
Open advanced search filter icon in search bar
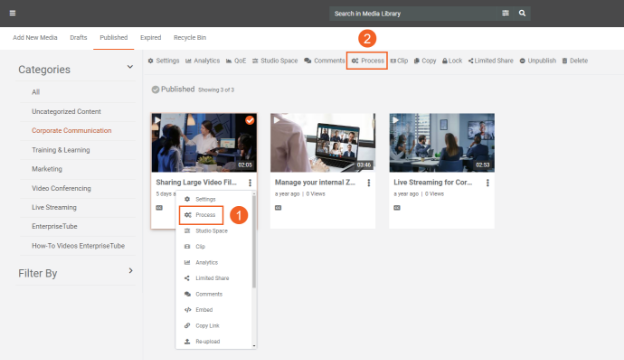[505, 13]
